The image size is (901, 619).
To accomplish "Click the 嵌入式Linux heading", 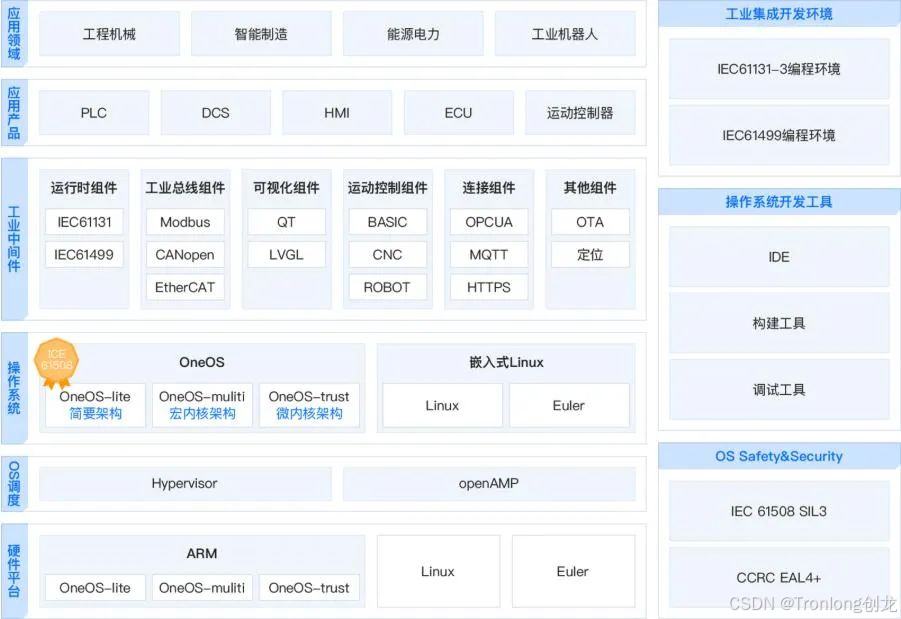I will 506,362.
